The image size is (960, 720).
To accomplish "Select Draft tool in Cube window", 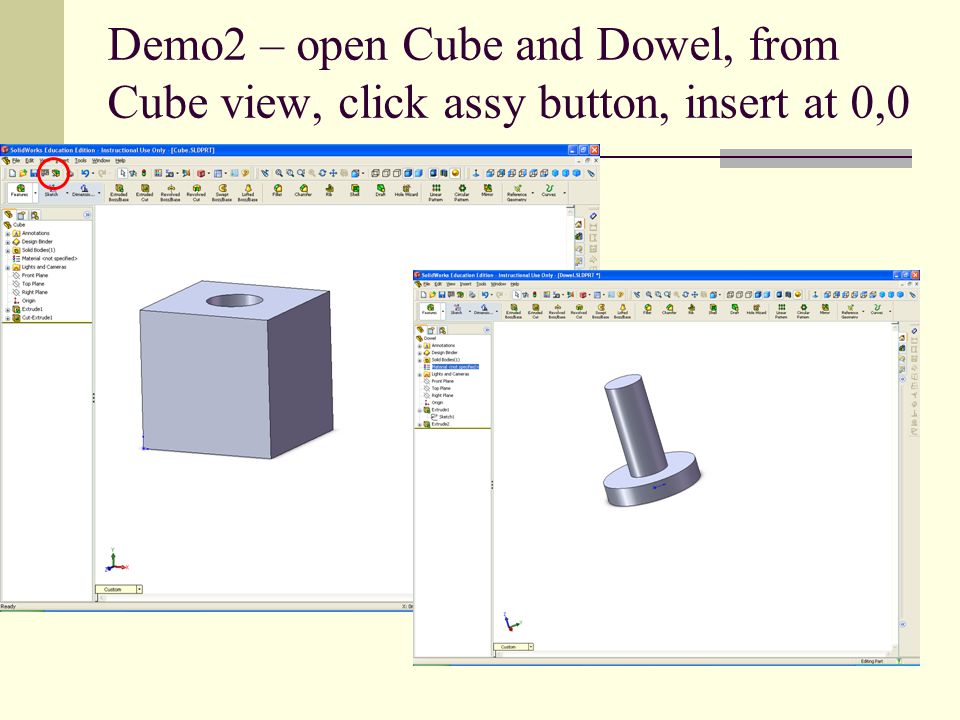I will point(380,190).
